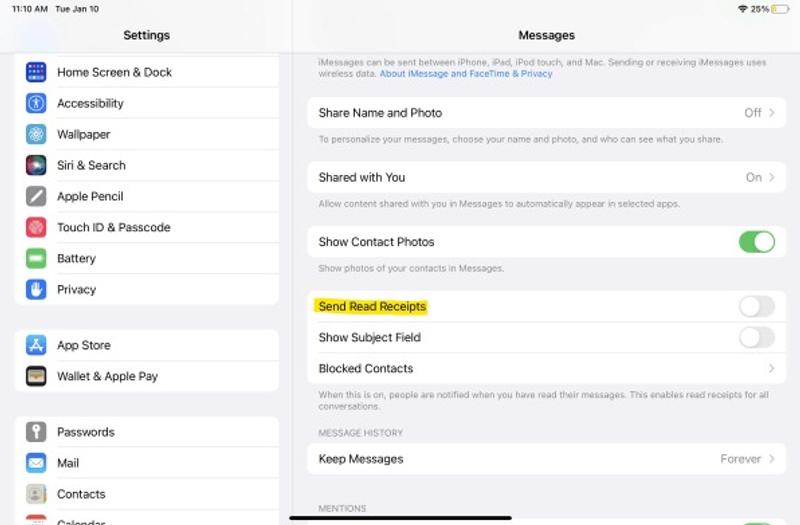Tap the Show Contact Photos label
Image resolution: width=800 pixels, height=525 pixels.
coord(377,242)
